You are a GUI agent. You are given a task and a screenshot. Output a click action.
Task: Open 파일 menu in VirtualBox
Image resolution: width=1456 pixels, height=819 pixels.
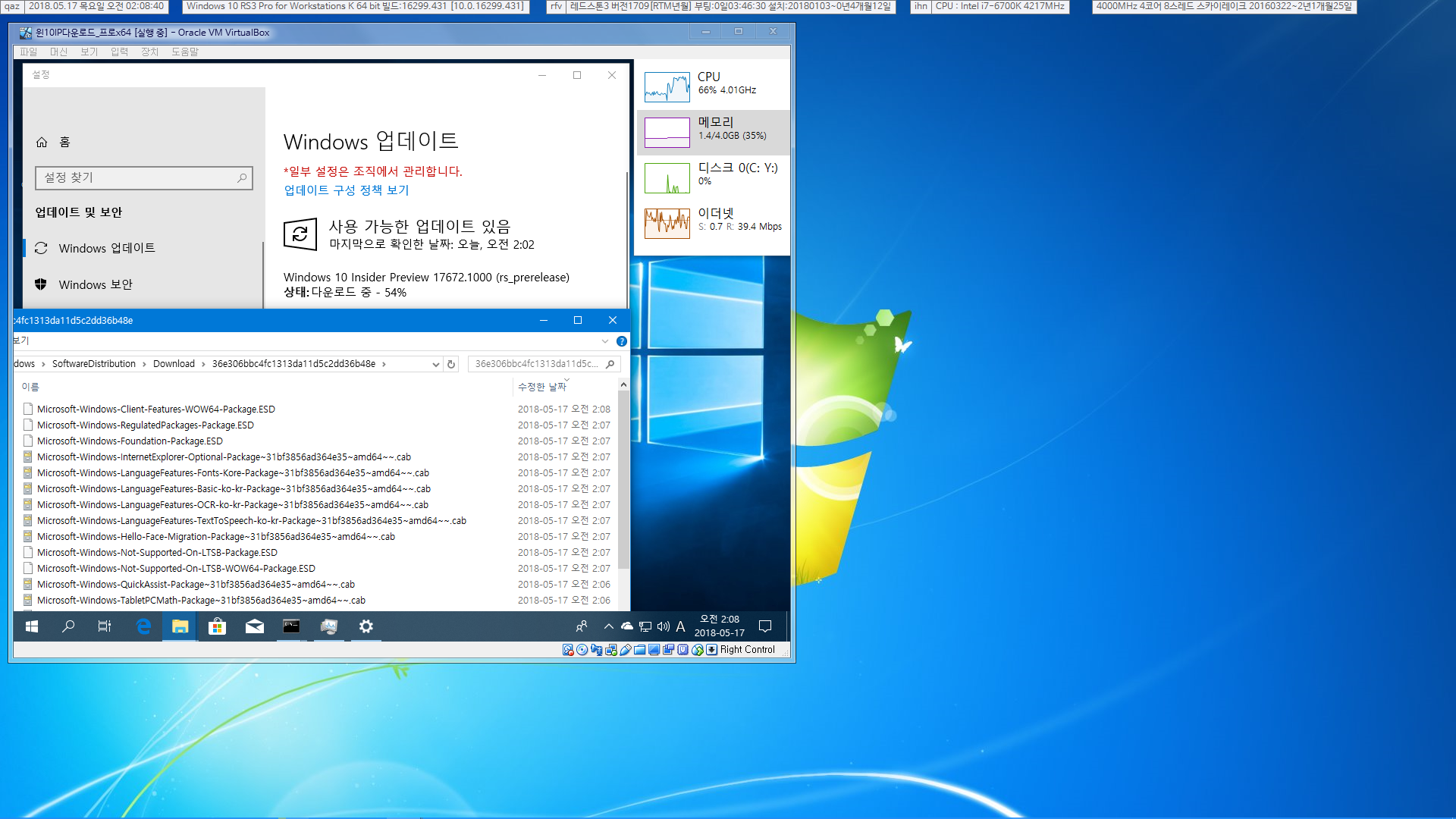(28, 52)
